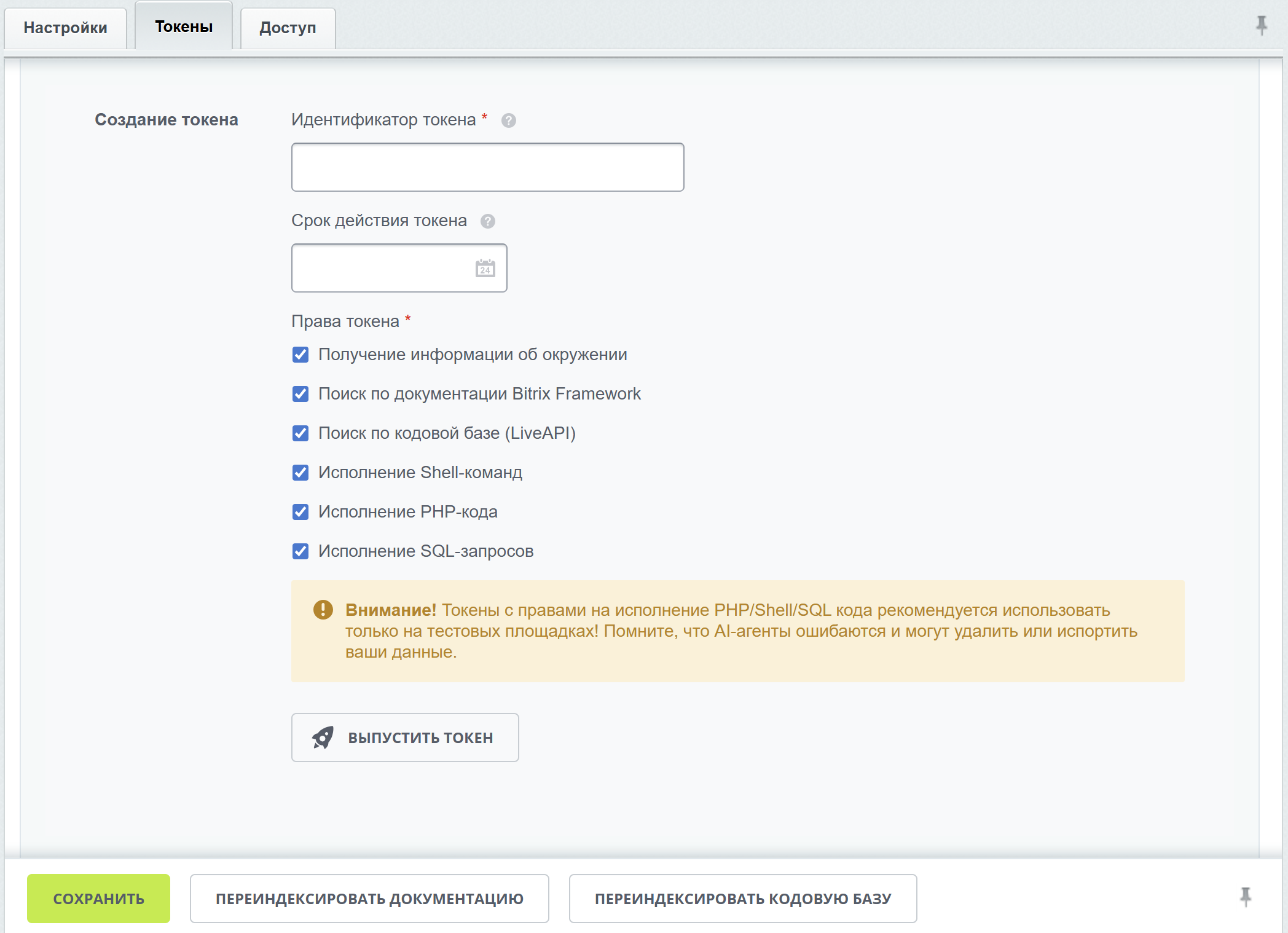Toggle Bitrix Framework documentation search checkbox
This screenshot has height=933, width=1288.
(300, 394)
